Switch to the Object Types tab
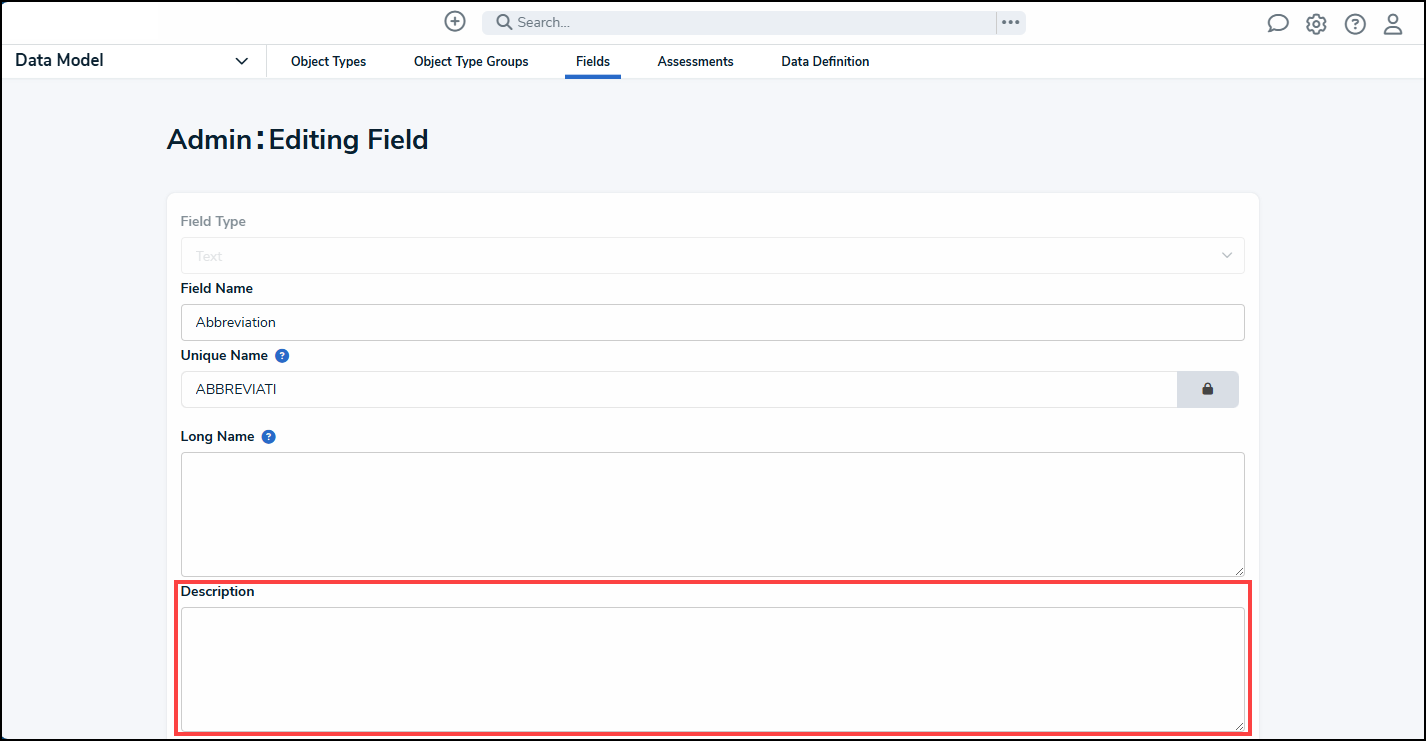The width and height of the screenshot is (1426, 741). 328,61
